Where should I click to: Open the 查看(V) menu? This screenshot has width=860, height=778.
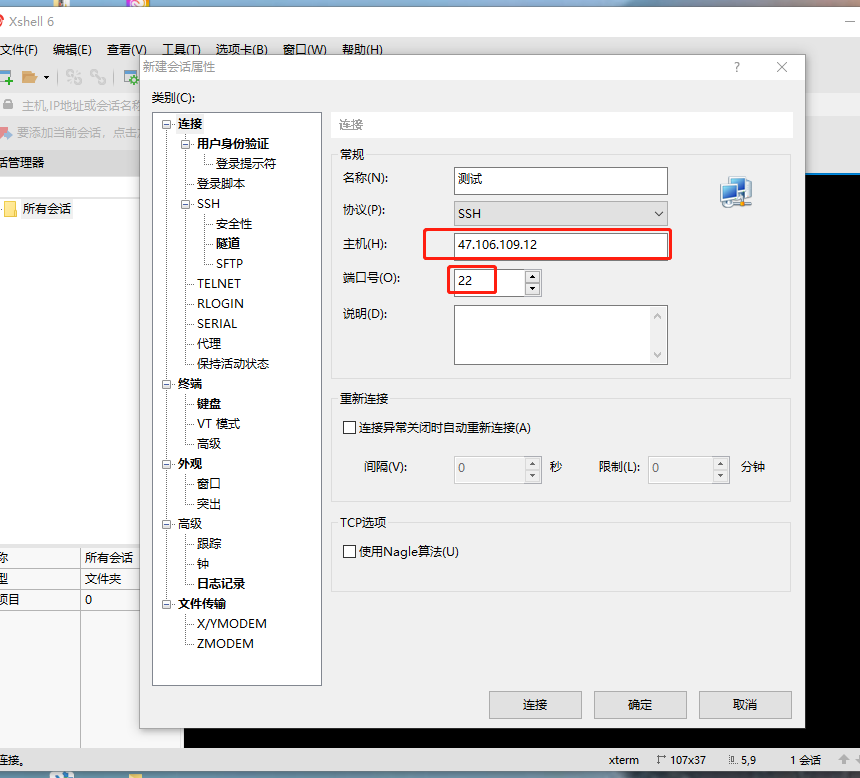pos(127,50)
